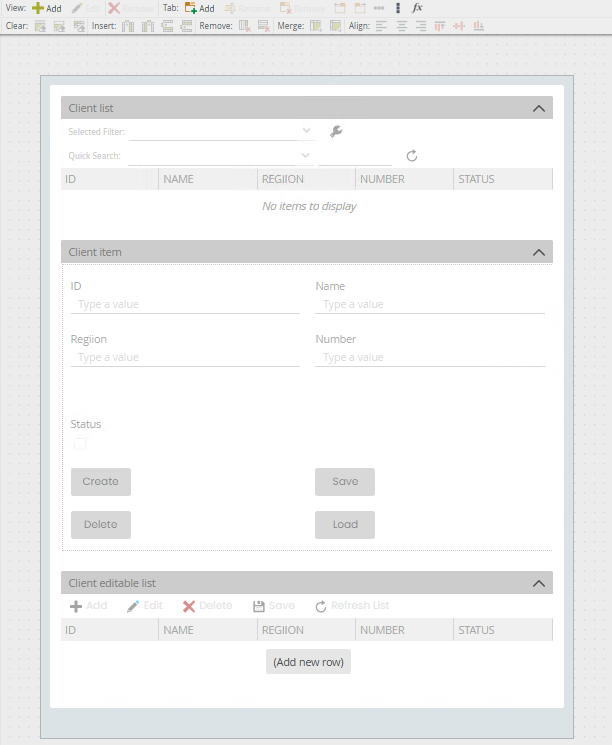The height and width of the screenshot is (745, 612).
Task: Click the Regiion input field
Action: tap(185, 357)
